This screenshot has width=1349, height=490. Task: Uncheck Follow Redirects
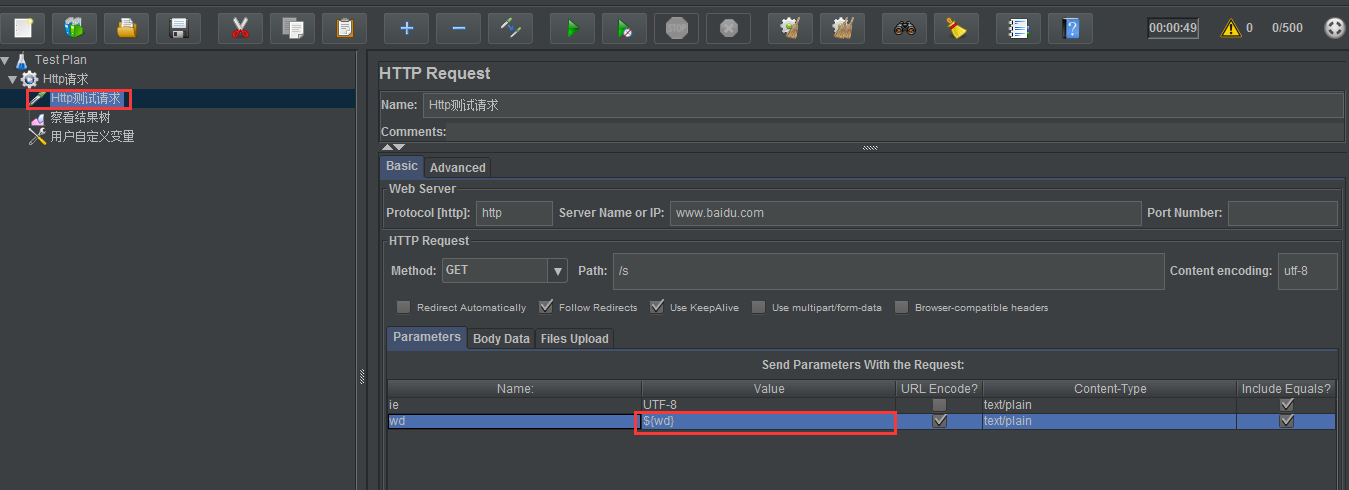pos(546,307)
